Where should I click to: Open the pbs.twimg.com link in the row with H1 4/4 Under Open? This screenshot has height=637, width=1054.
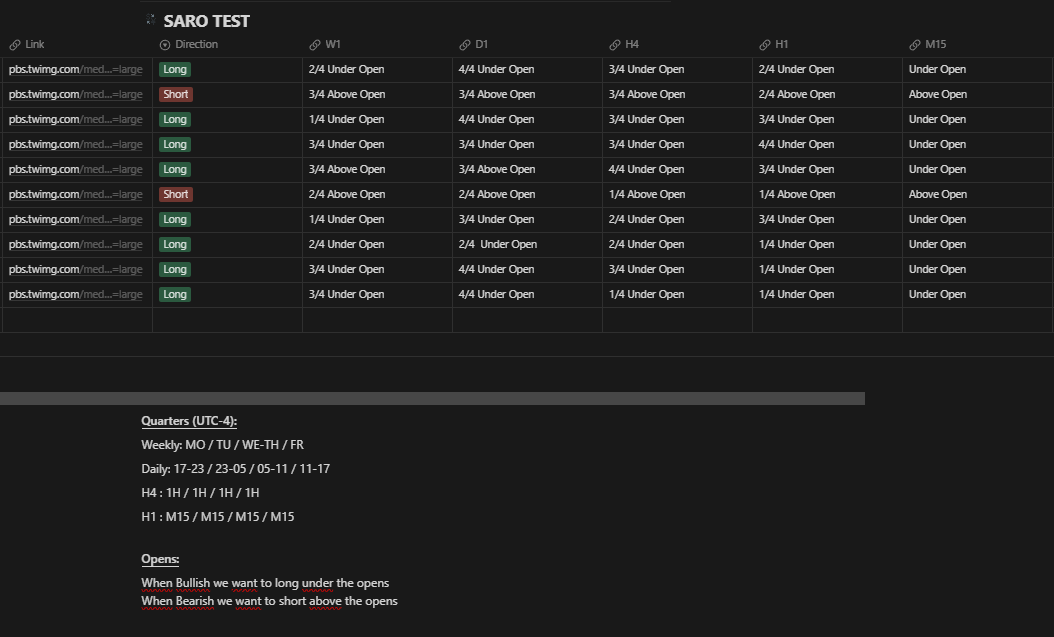(x=75, y=144)
